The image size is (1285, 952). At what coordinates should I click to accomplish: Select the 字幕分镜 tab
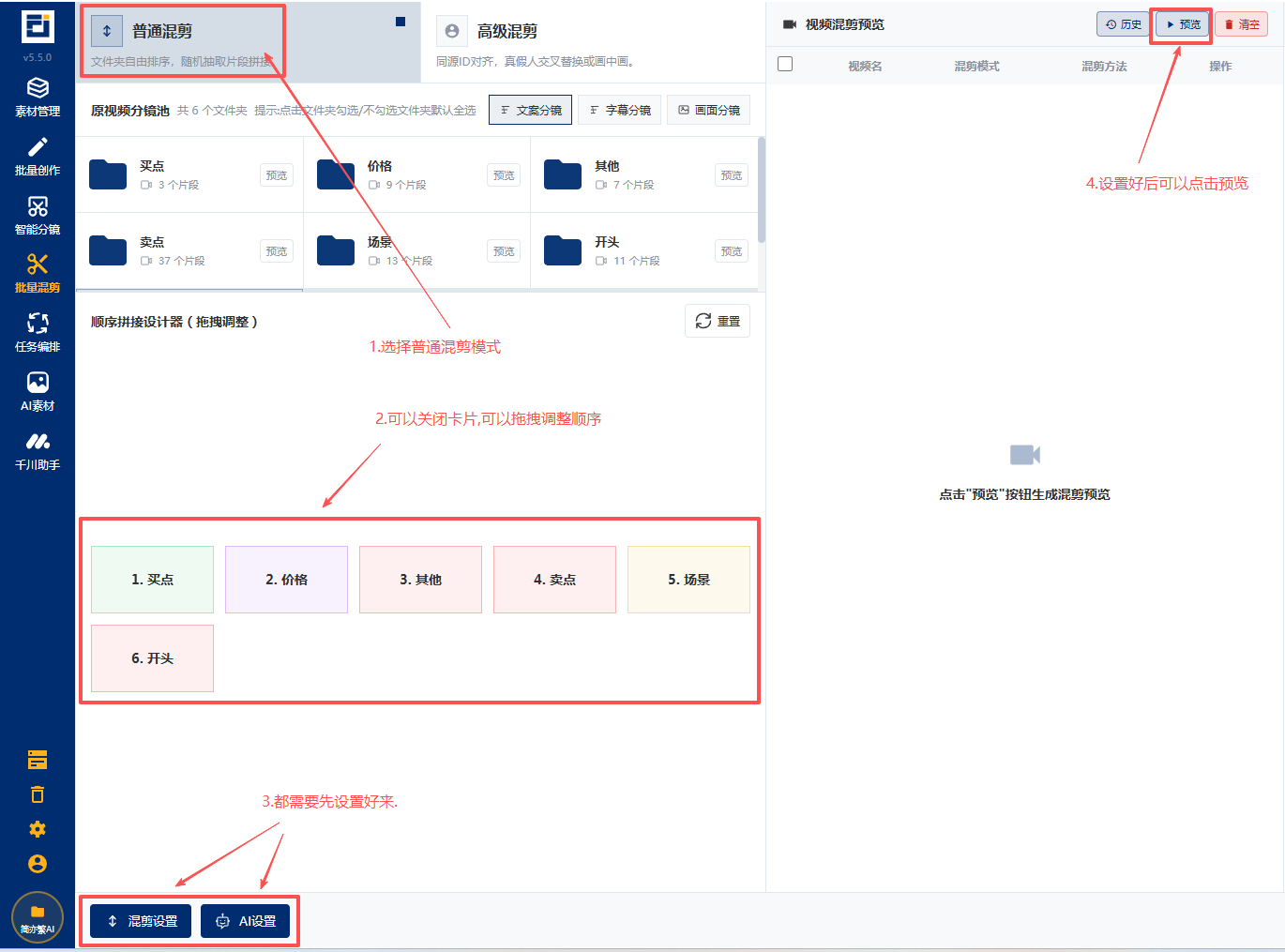tap(620, 110)
